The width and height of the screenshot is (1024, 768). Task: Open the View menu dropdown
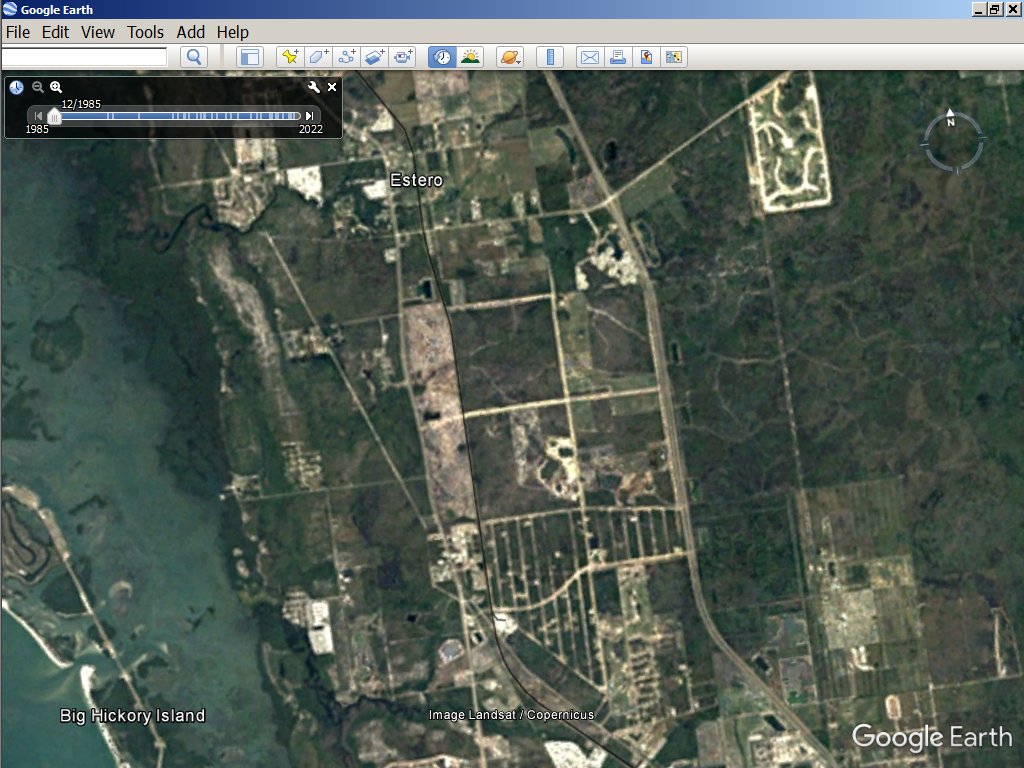(98, 32)
